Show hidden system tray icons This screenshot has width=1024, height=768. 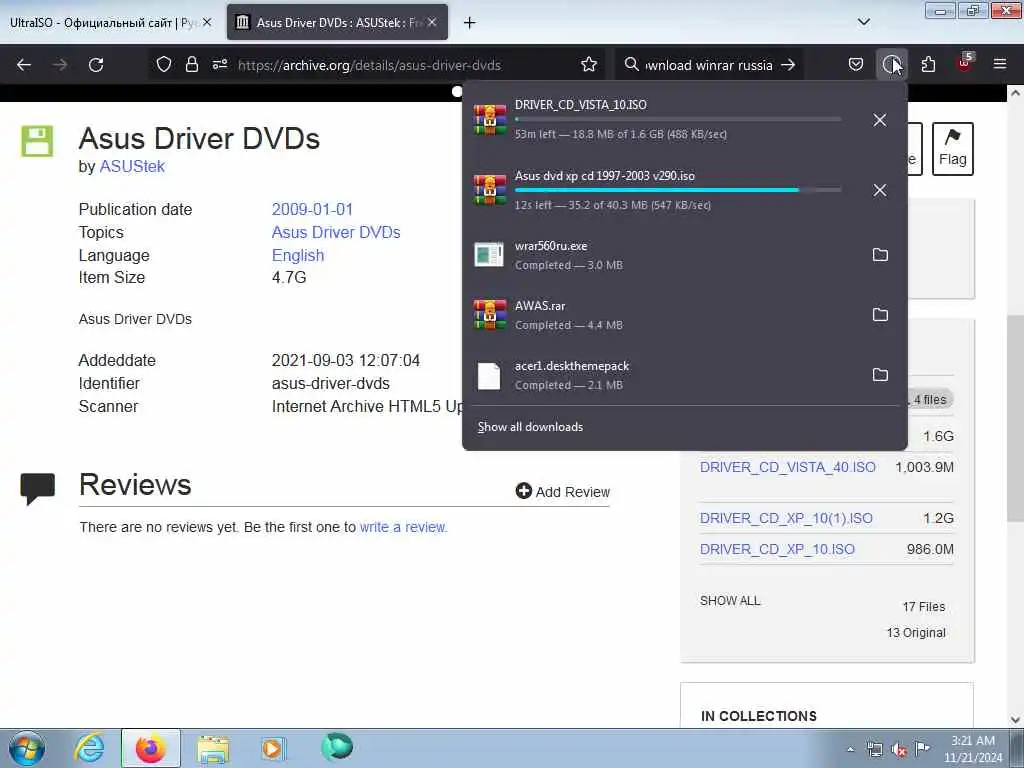click(x=850, y=749)
